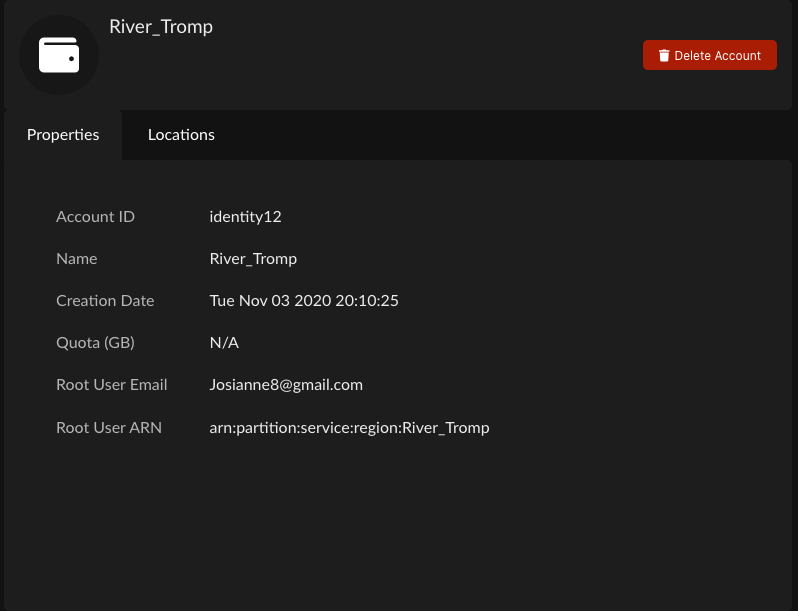Switch to the Properties tab

point(63,135)
